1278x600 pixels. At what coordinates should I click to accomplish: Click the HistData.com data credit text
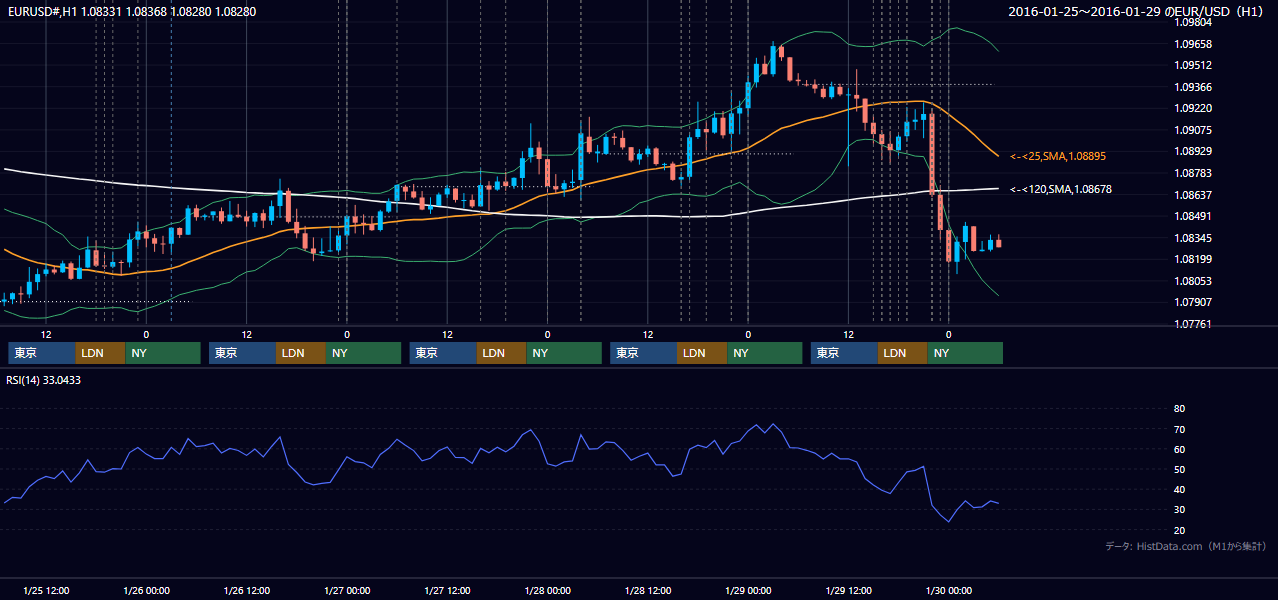(x=1186, y=546)
